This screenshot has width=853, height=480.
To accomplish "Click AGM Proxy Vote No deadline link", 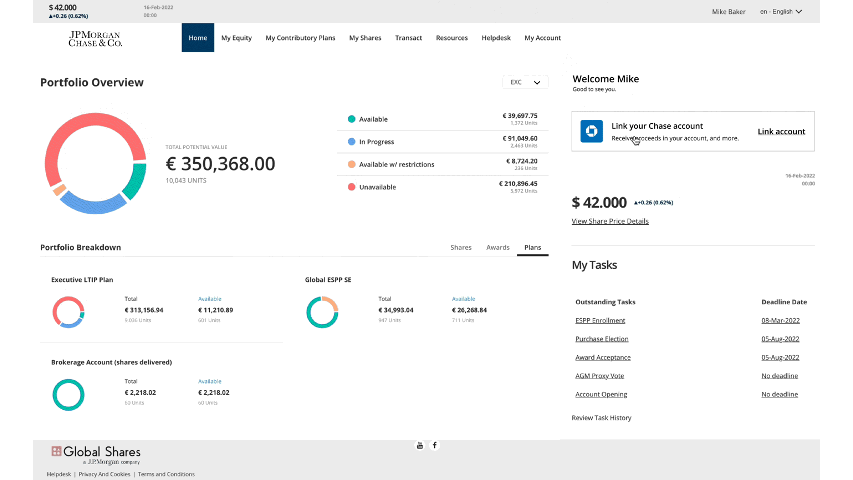I will (x=780, y=376).
